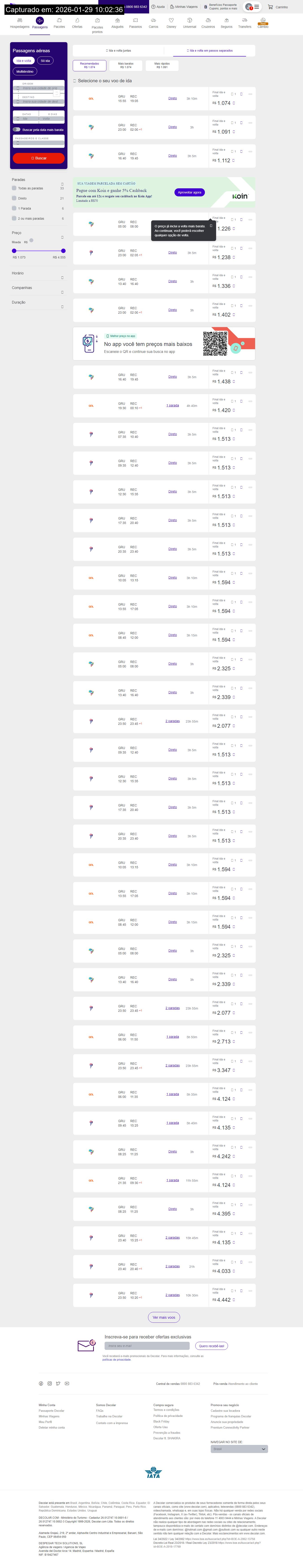Image resolution: width=303 pixels, height=1568 pixels.
Task: Switch to 'Ida e volta juntas' tab
Action: point(118,50)
